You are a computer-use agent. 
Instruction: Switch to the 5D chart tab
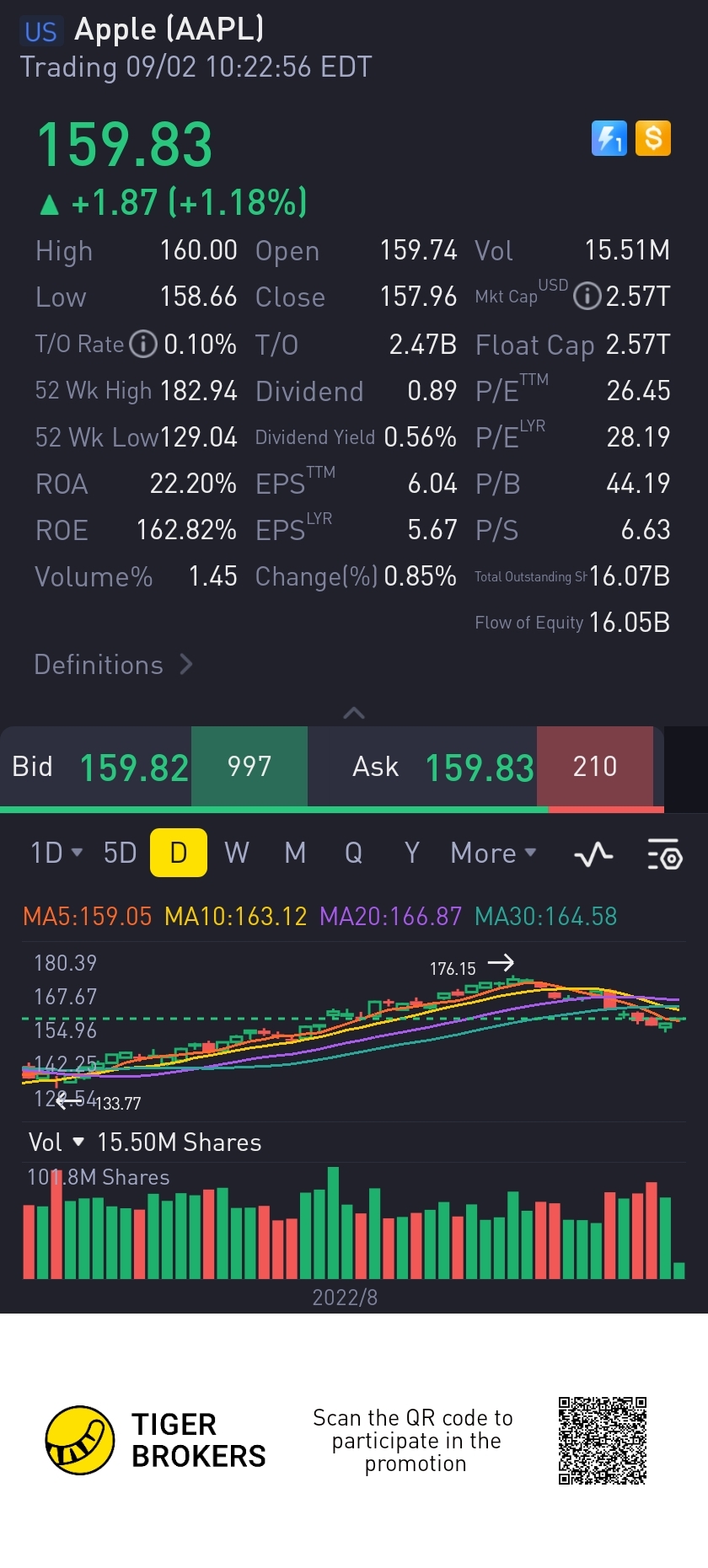[x=120, y=853]
